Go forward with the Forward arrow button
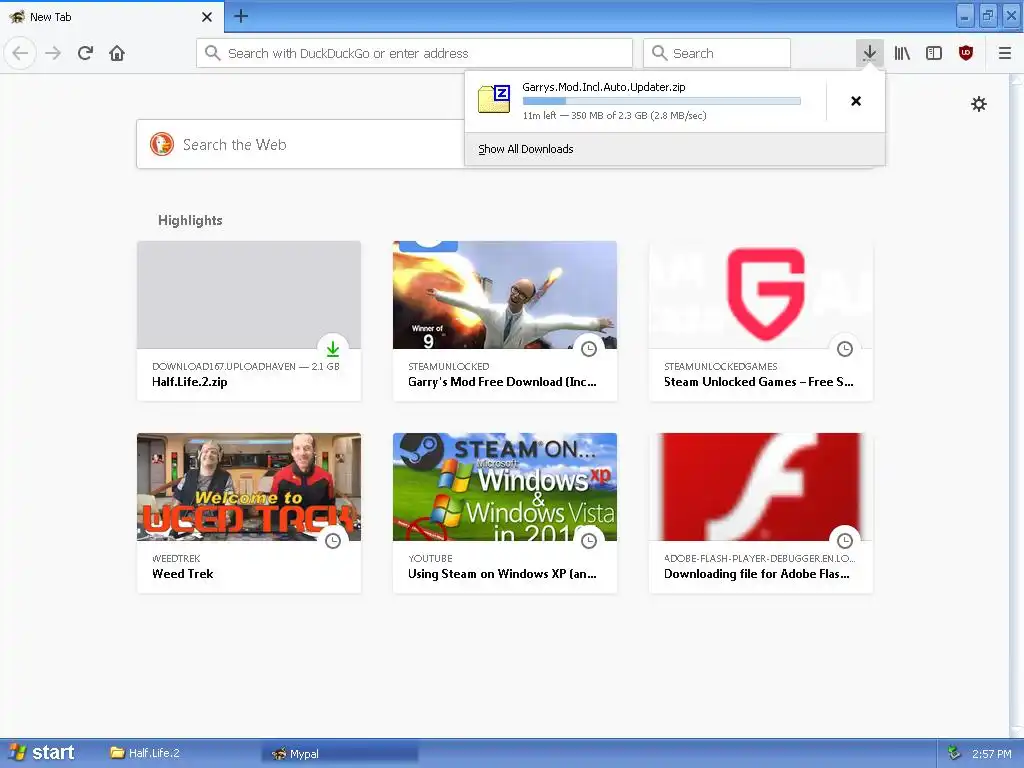This screenshot has width=1024, height=768. 53,53
